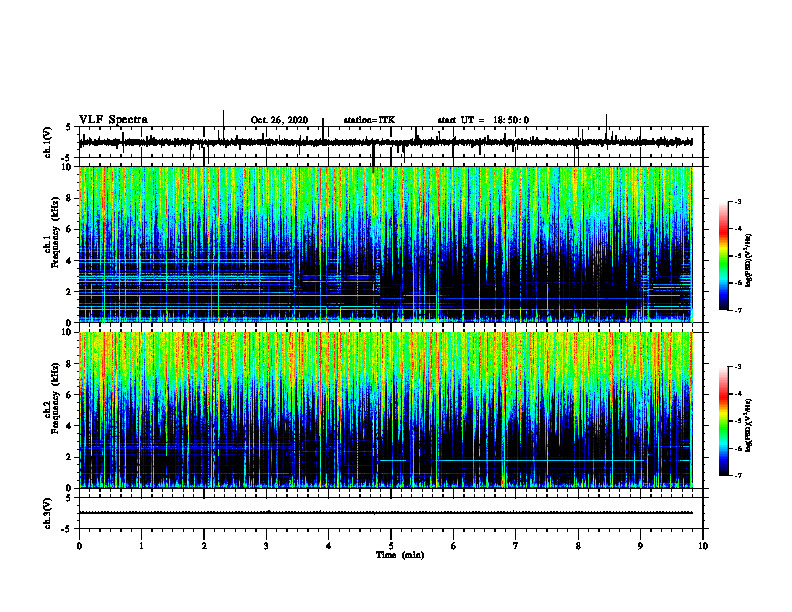Image resolution: width=792 pixels, height=612 pixels.
Task: Click time axis tick label "5"
Action: click(391, 546)
